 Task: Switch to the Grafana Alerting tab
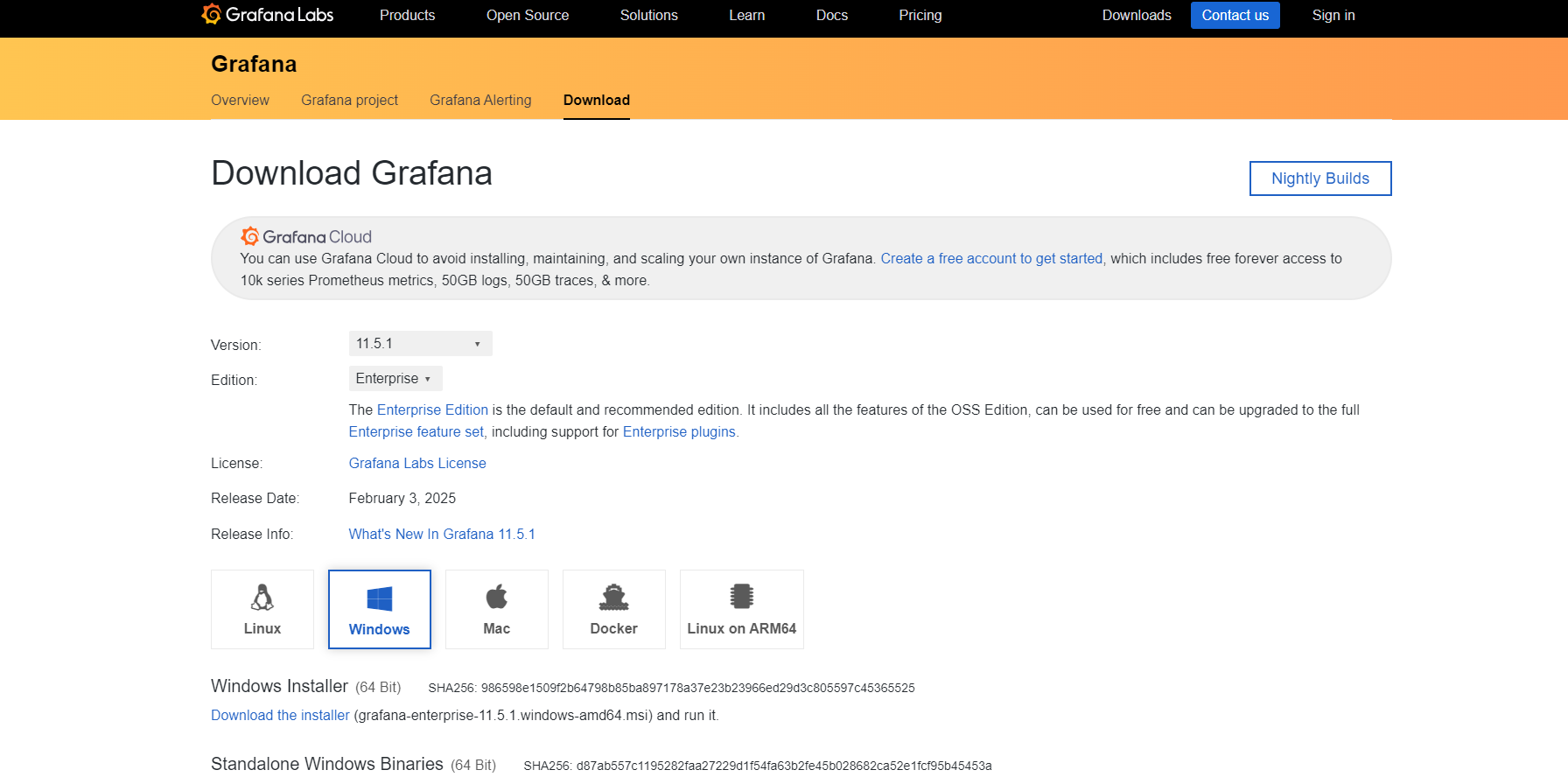coord(480,100)
